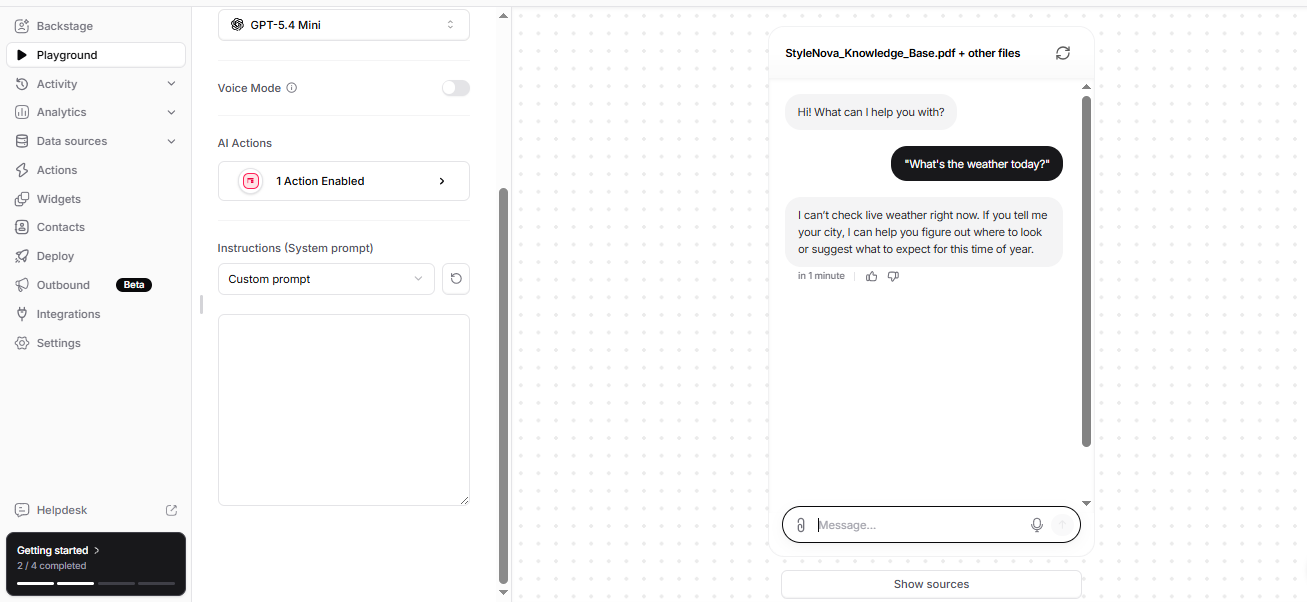Give thumbs down to the response
1307x602 pixels.
[894, 276]
